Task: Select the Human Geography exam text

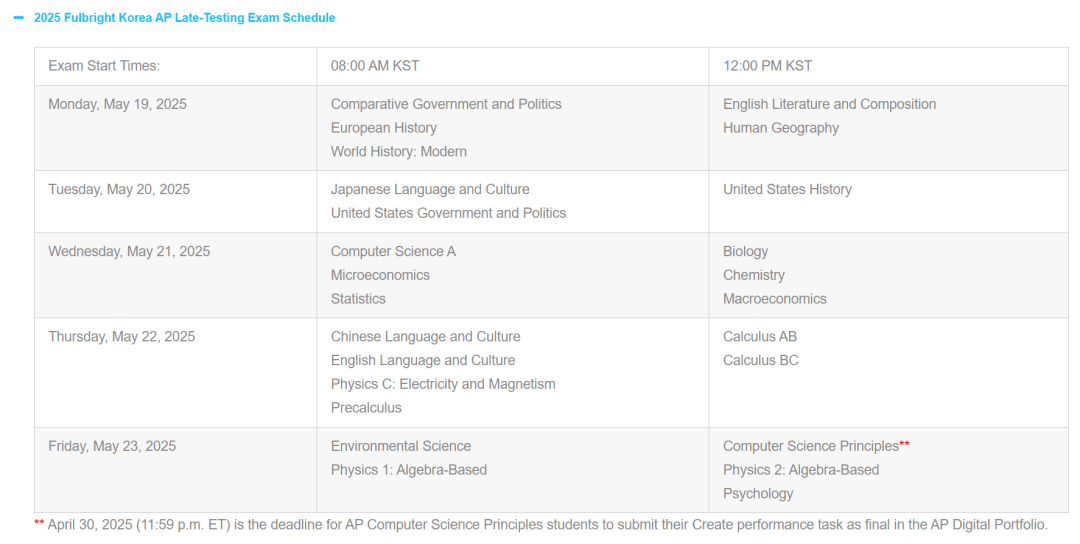Action: pos(780,128)
